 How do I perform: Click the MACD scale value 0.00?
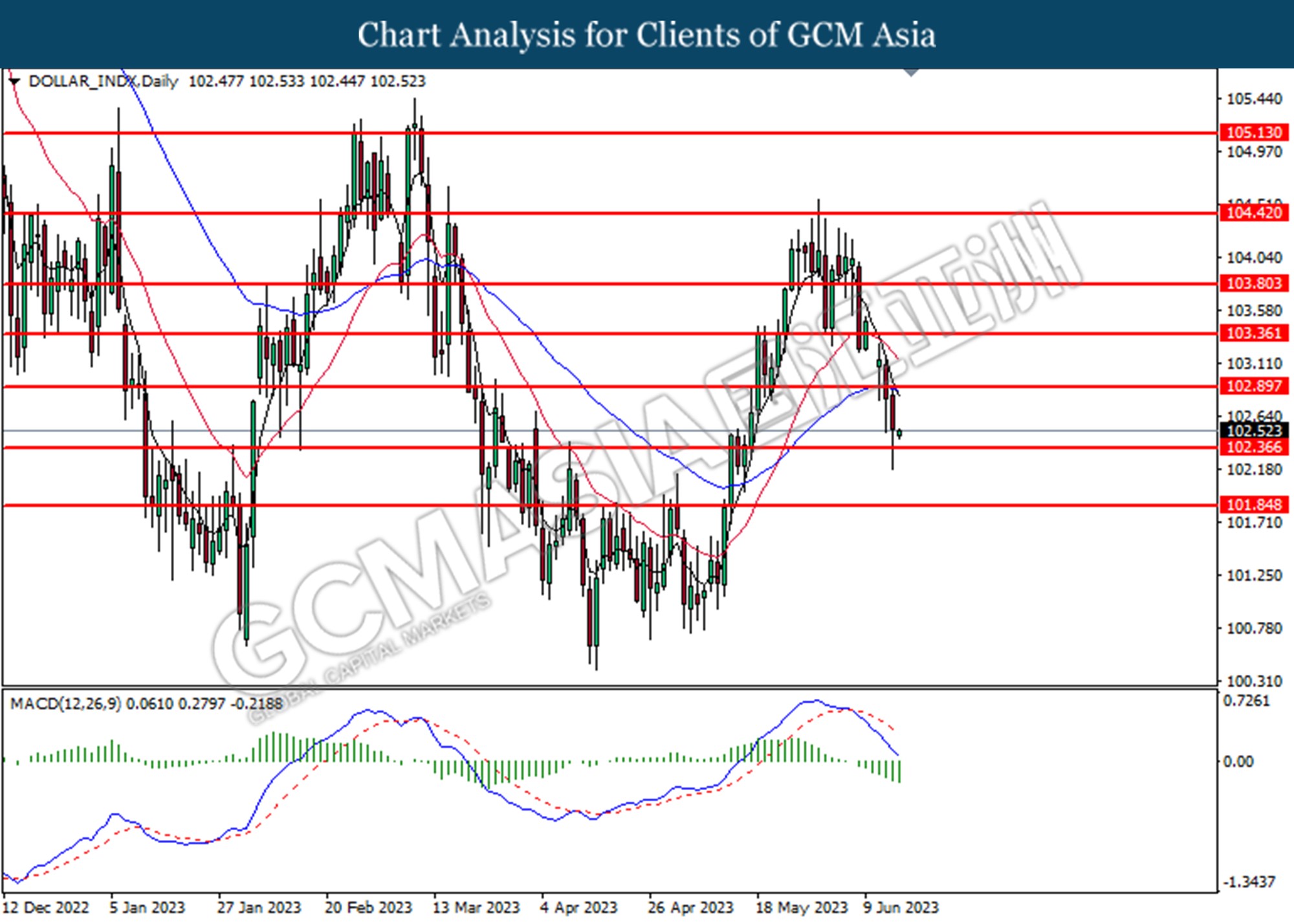click(x=1238, y=762)
